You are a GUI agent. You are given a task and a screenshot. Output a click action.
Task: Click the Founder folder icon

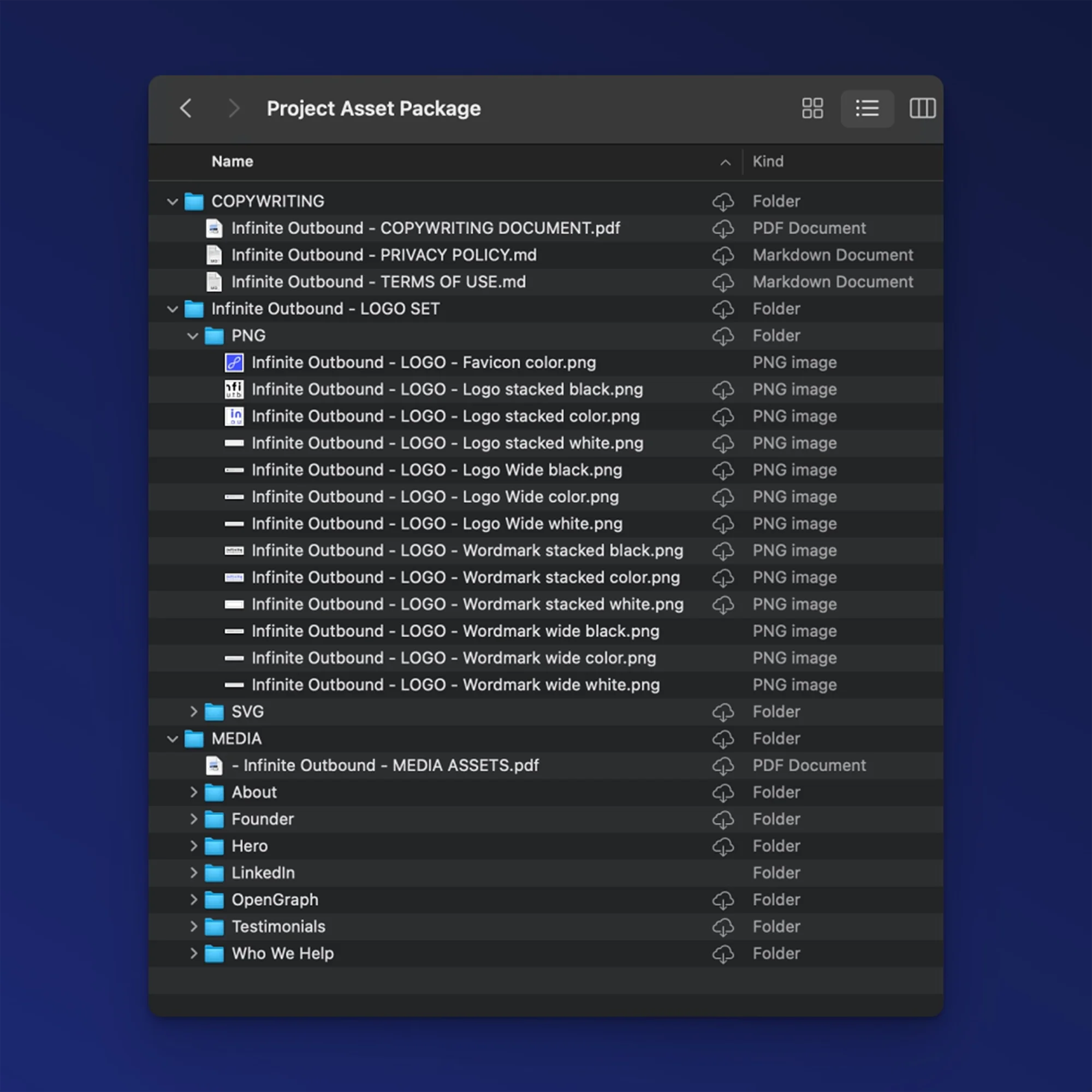point(213,819)
